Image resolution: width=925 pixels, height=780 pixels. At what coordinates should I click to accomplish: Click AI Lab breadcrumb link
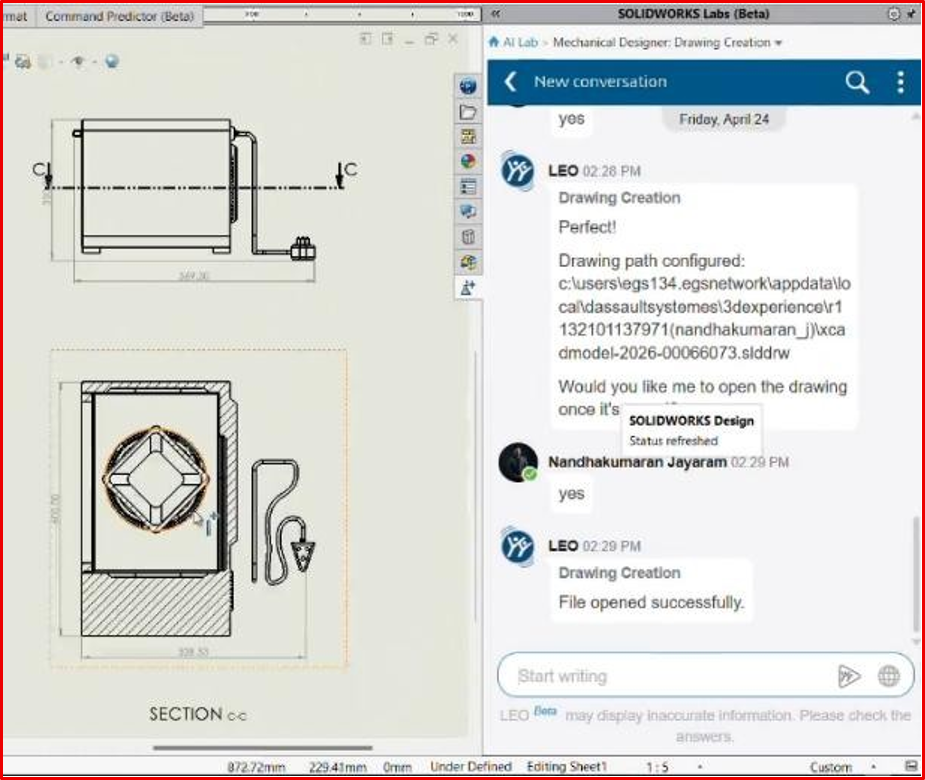(x=520, y=42)
